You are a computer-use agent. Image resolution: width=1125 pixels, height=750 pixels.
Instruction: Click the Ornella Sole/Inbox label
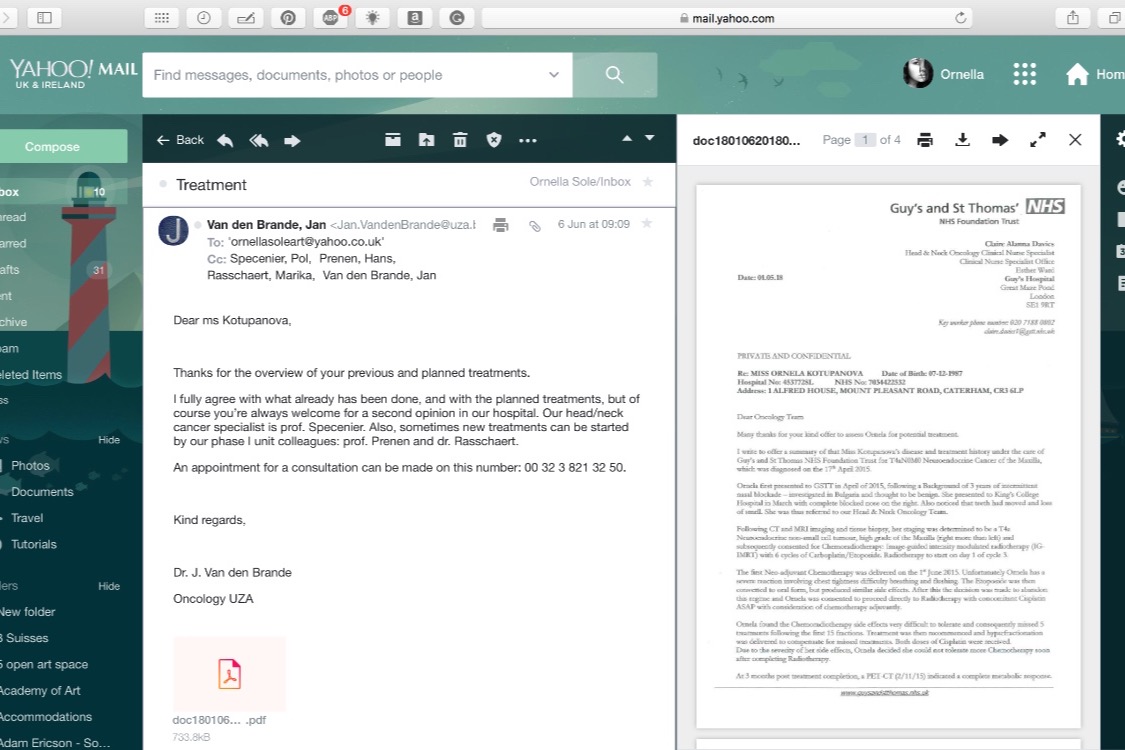580,182
